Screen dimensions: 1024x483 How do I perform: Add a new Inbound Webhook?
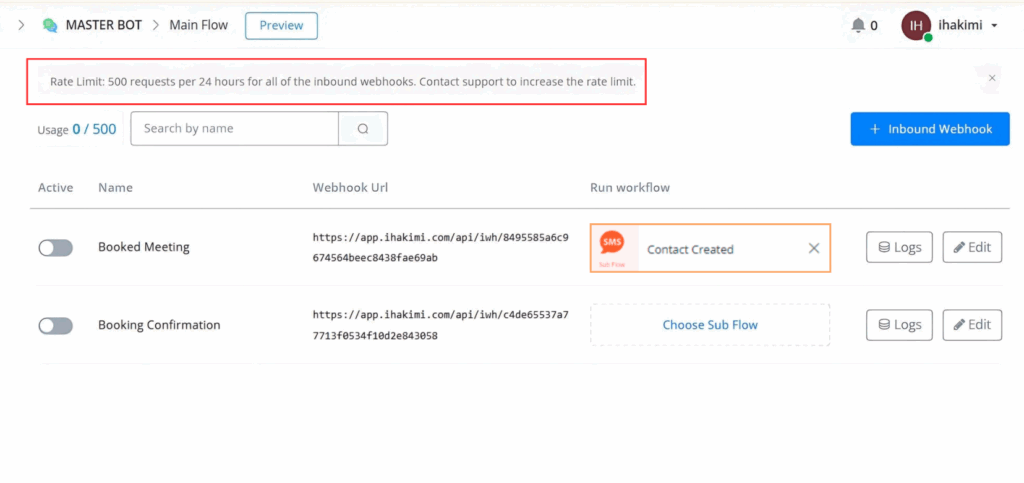pyautogui.click(x=930, y=129)
